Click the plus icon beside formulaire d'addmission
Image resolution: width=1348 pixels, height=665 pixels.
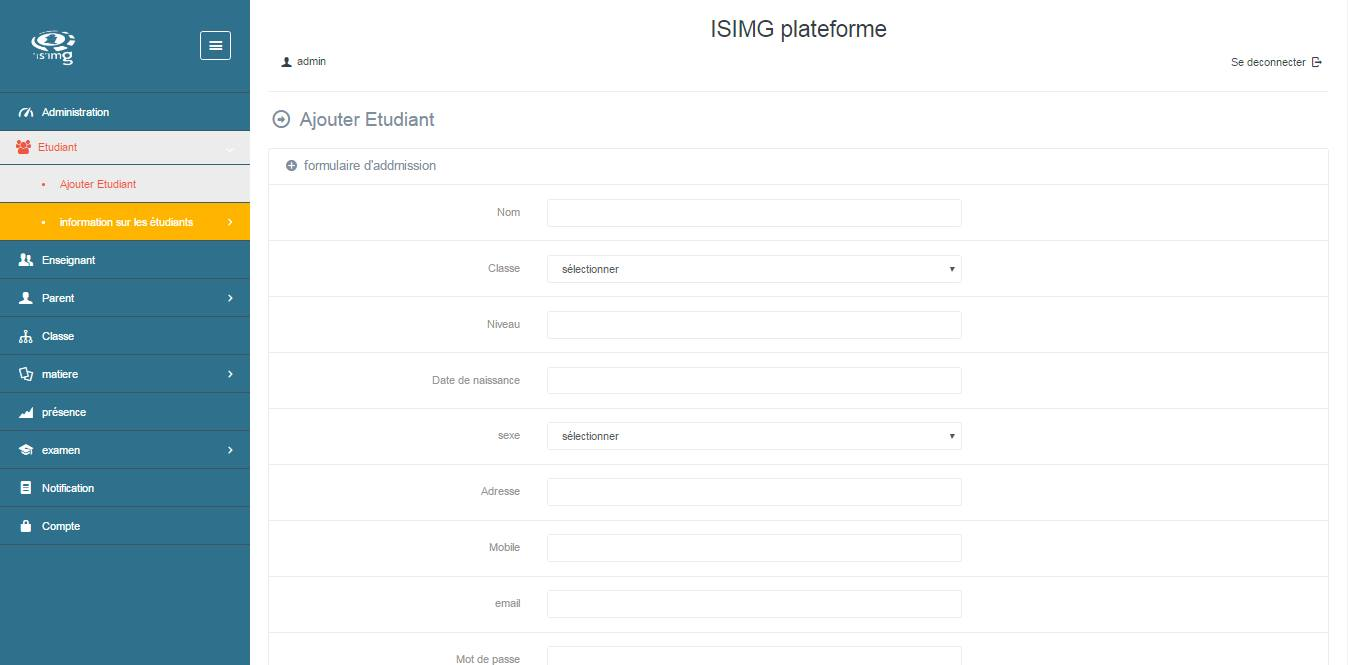click(292, 166)
